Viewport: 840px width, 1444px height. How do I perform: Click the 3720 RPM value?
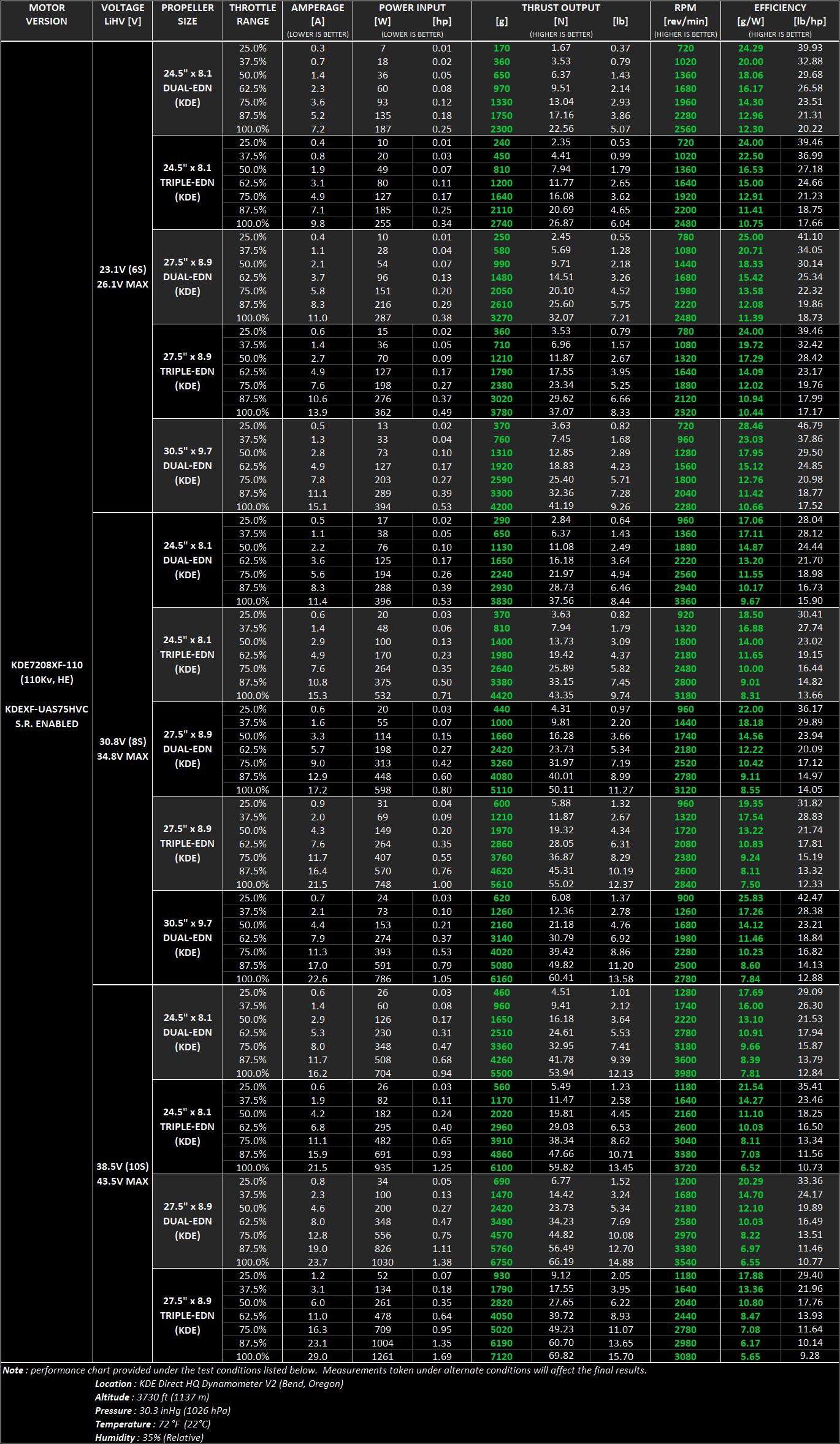[x=685, y=1167]
